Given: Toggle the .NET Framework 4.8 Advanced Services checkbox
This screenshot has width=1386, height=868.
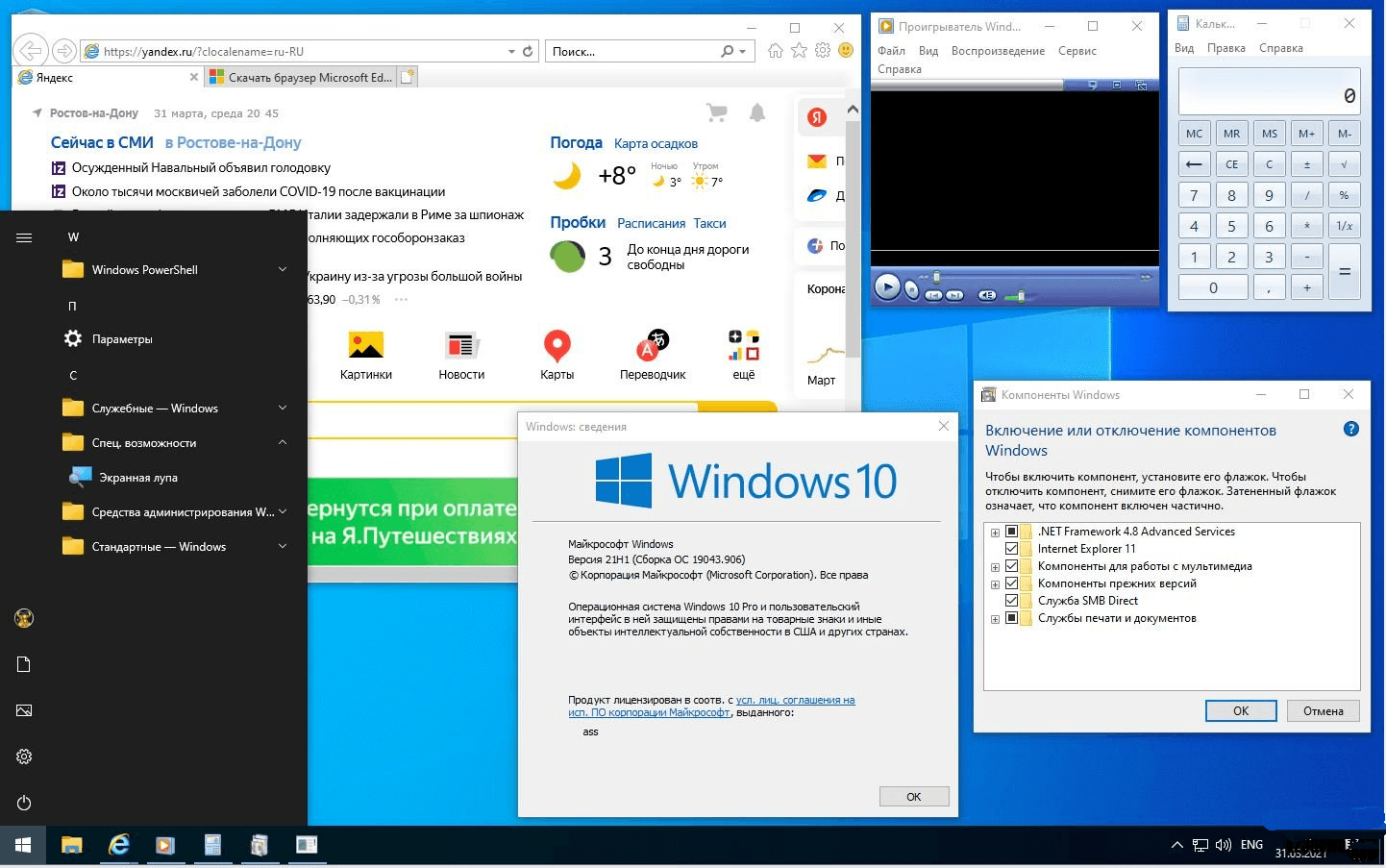Looking at the screenshot, I should coord(1011,532).
